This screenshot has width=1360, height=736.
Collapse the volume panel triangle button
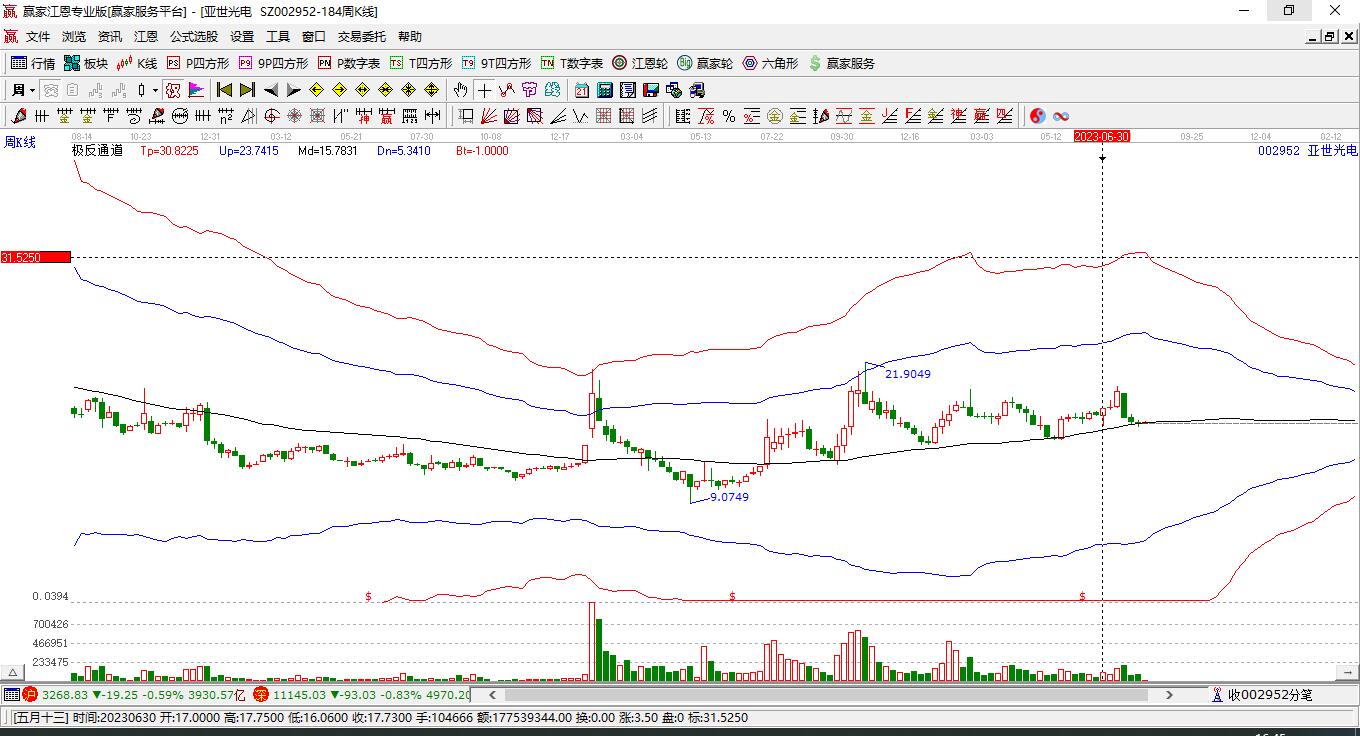[13, 673]
